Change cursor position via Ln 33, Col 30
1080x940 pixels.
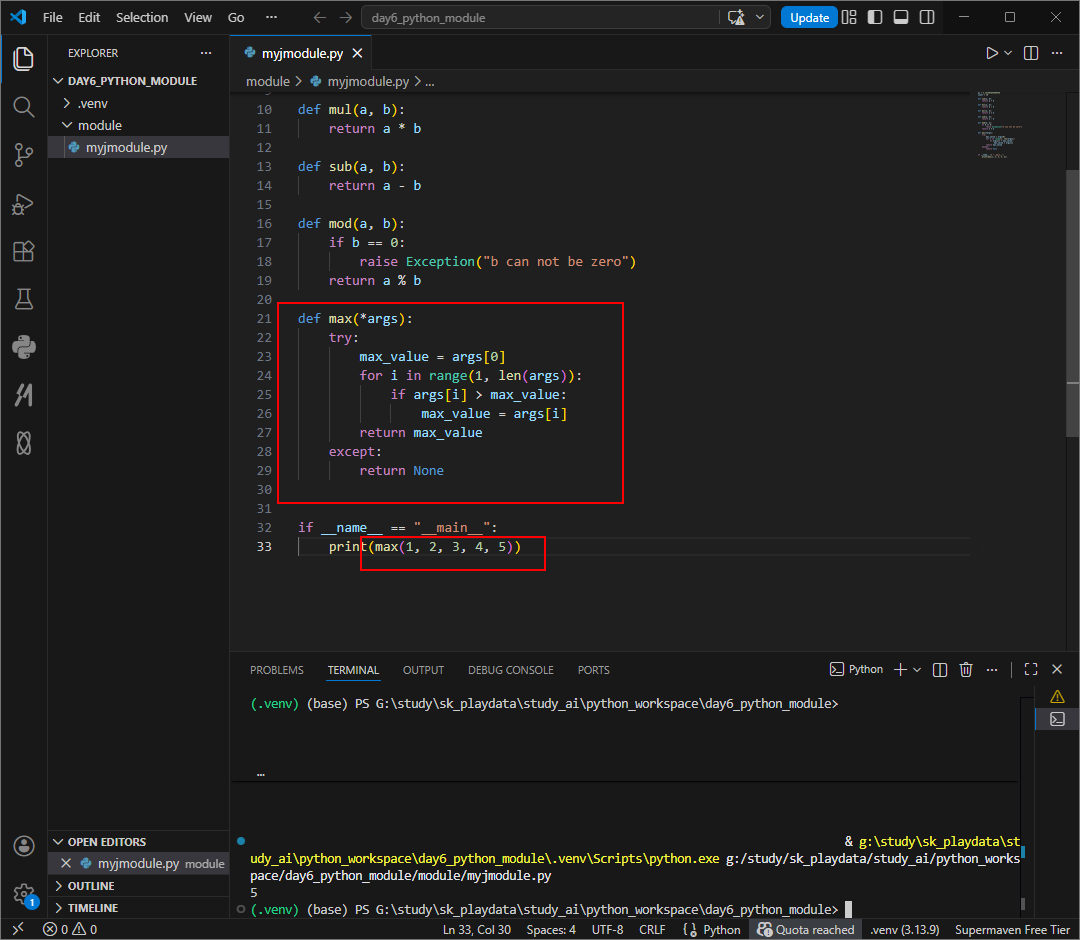pyautogui.click(x=477, y=930)
